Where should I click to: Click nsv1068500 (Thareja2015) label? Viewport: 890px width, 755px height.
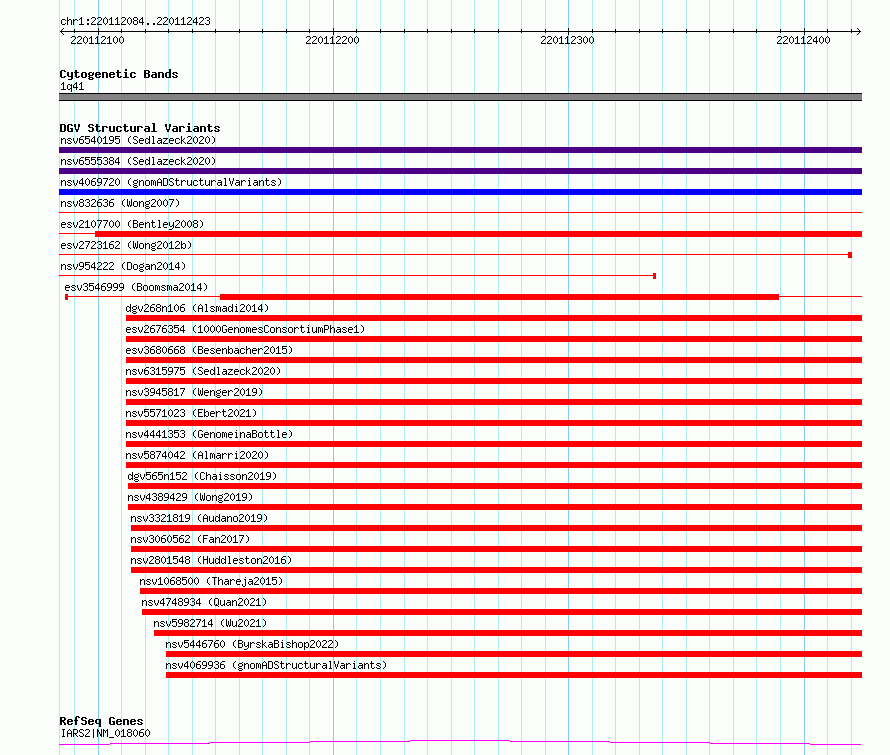(x=211, y=581)
